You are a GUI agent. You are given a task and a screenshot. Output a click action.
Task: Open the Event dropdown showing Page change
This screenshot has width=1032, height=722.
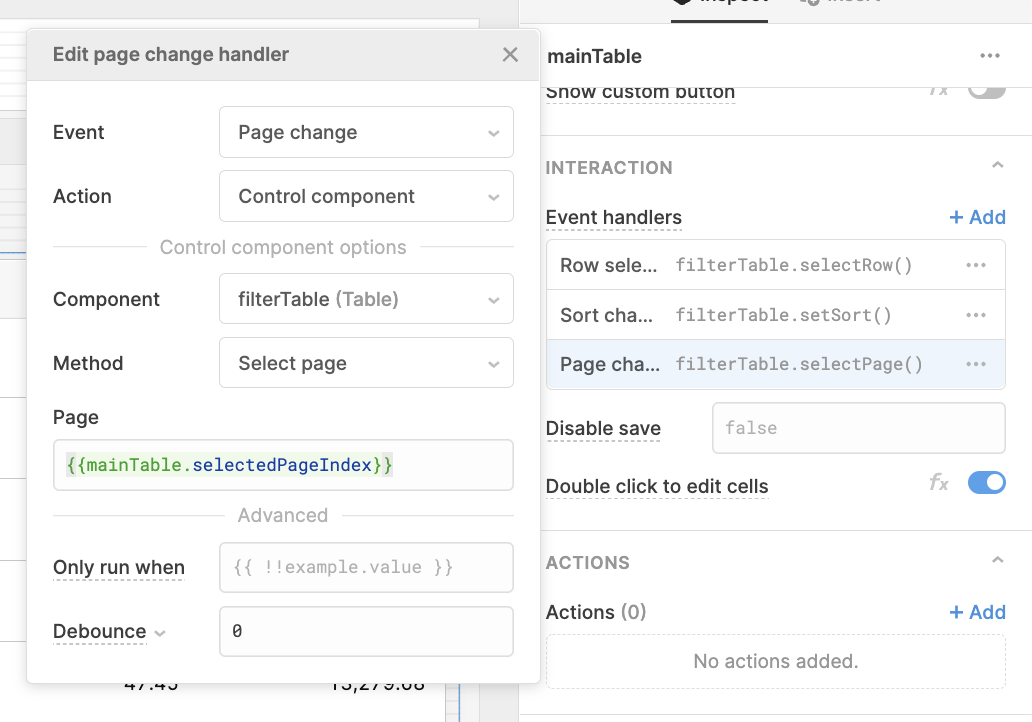(365, 131)
